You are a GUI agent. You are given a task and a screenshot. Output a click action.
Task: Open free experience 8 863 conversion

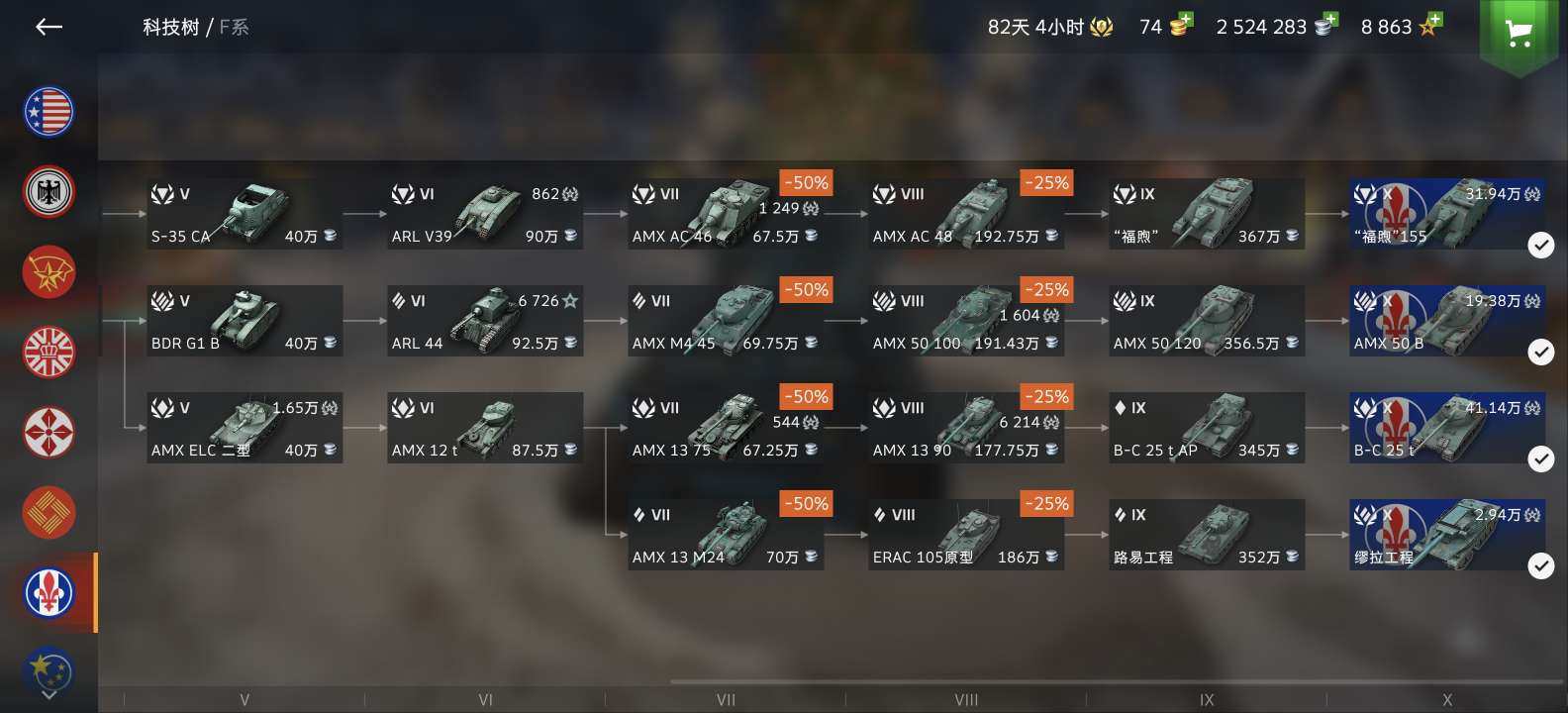point(1401,27)
